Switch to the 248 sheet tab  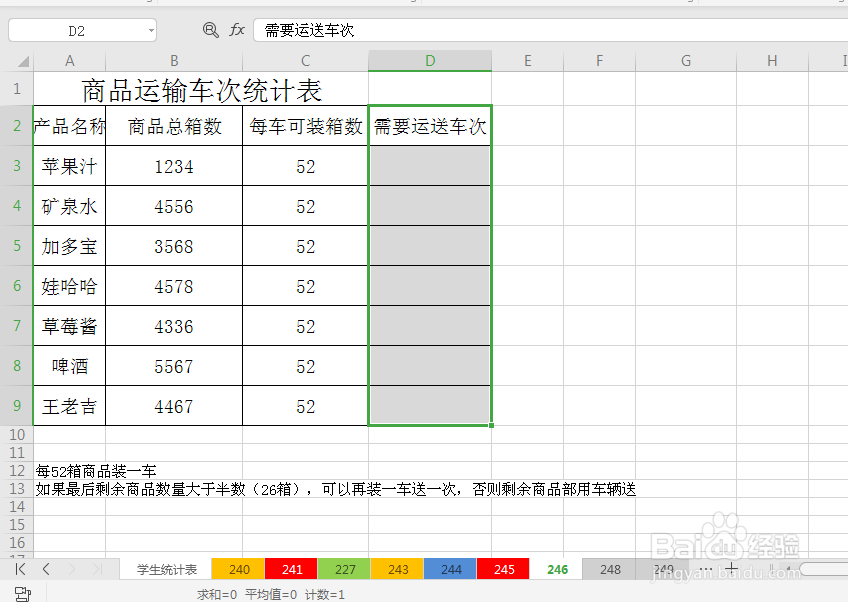610,569
